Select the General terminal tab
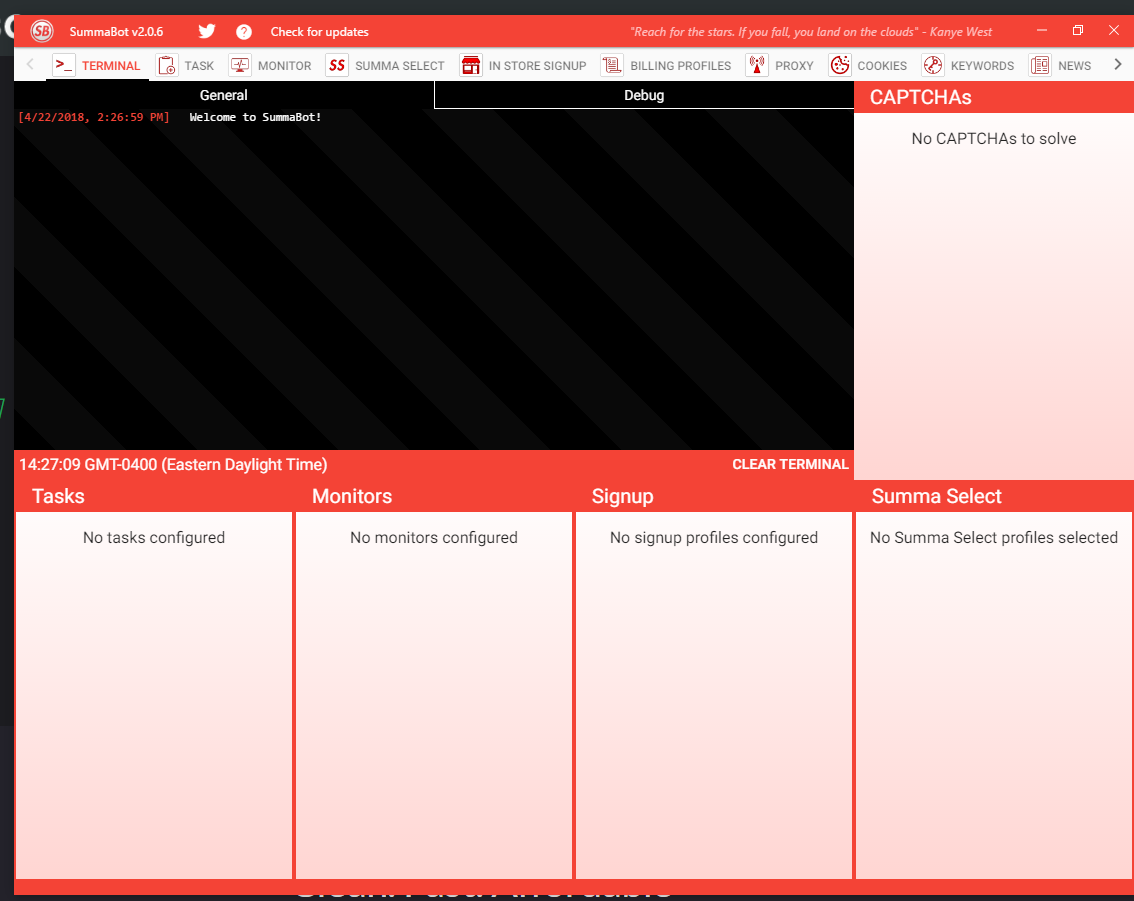 tap(223, 95)
